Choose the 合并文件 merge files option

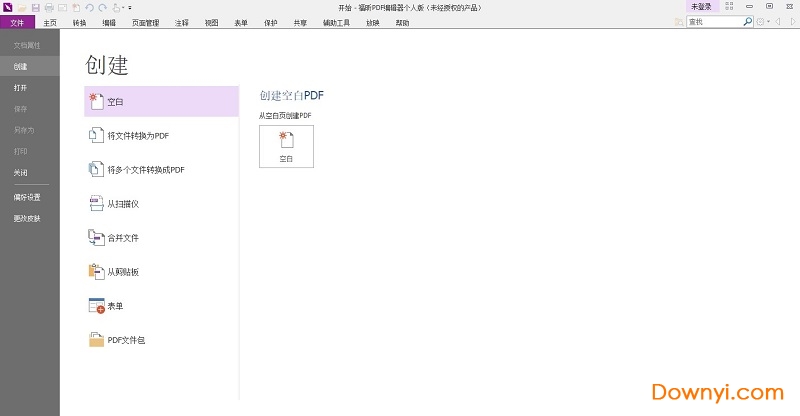coord(161,238)
